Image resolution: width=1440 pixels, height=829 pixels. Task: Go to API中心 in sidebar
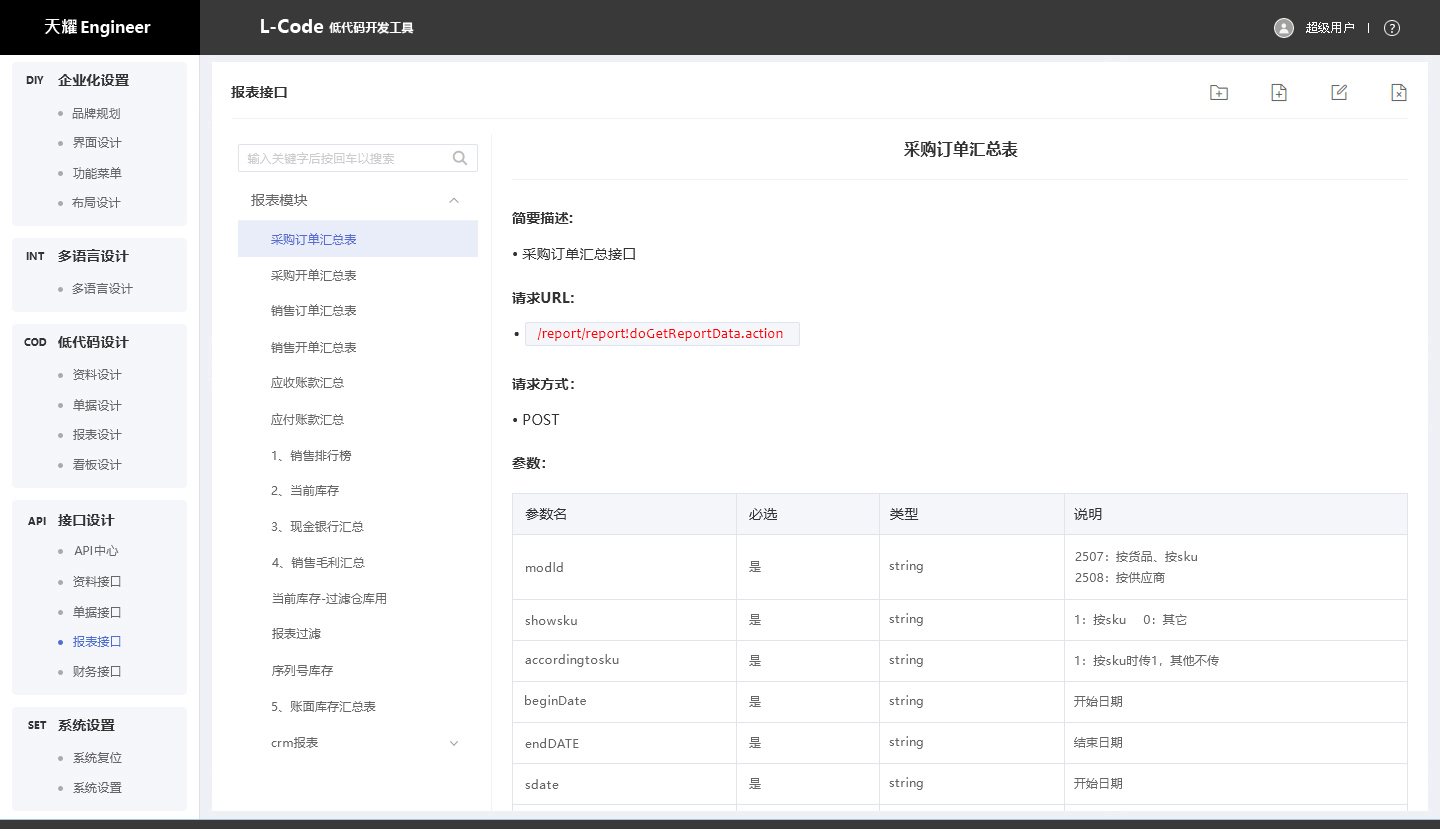click(96, 551)
